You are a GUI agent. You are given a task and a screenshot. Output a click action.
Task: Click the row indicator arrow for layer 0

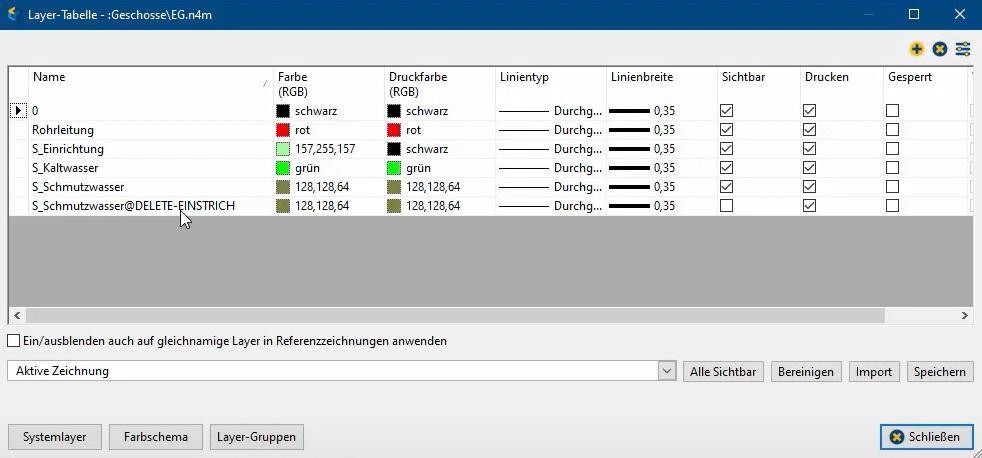(x=18, y=111)
